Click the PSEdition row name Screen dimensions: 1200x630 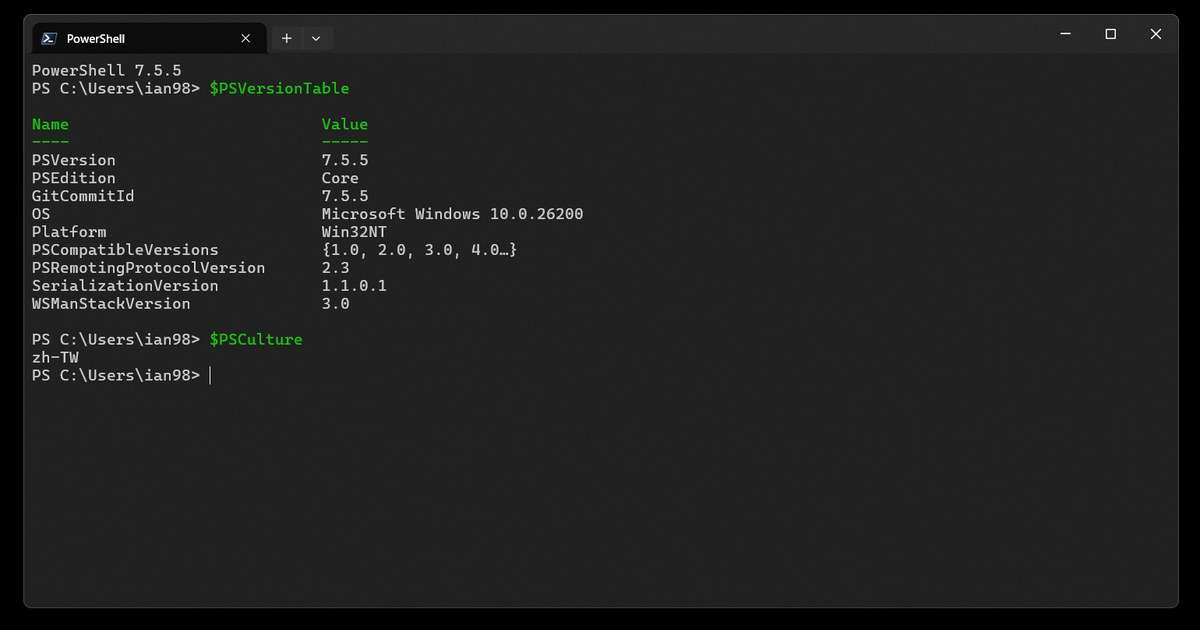pos(74,178)
